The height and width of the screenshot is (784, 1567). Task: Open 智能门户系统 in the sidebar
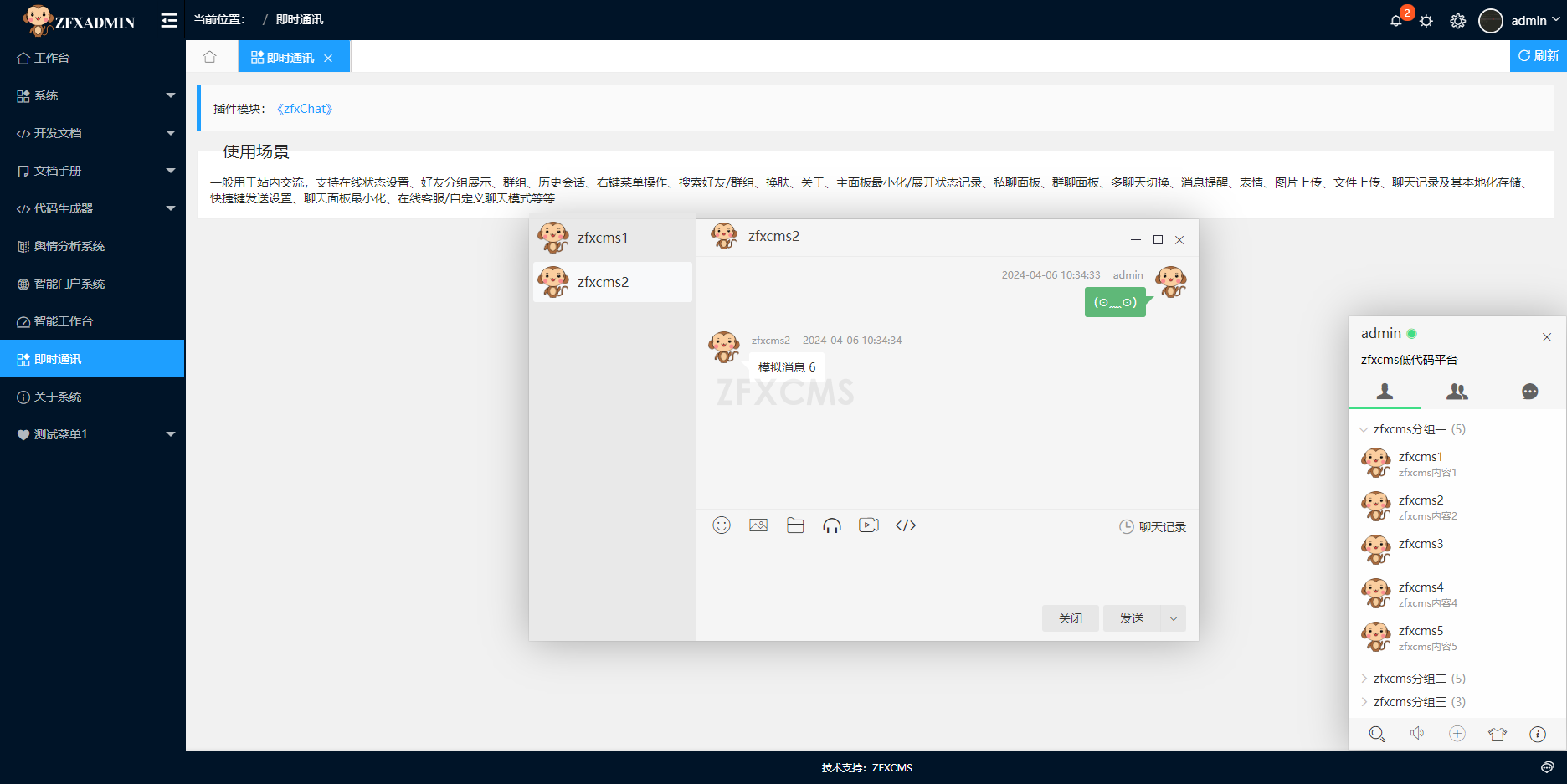(x=92, y=284)
